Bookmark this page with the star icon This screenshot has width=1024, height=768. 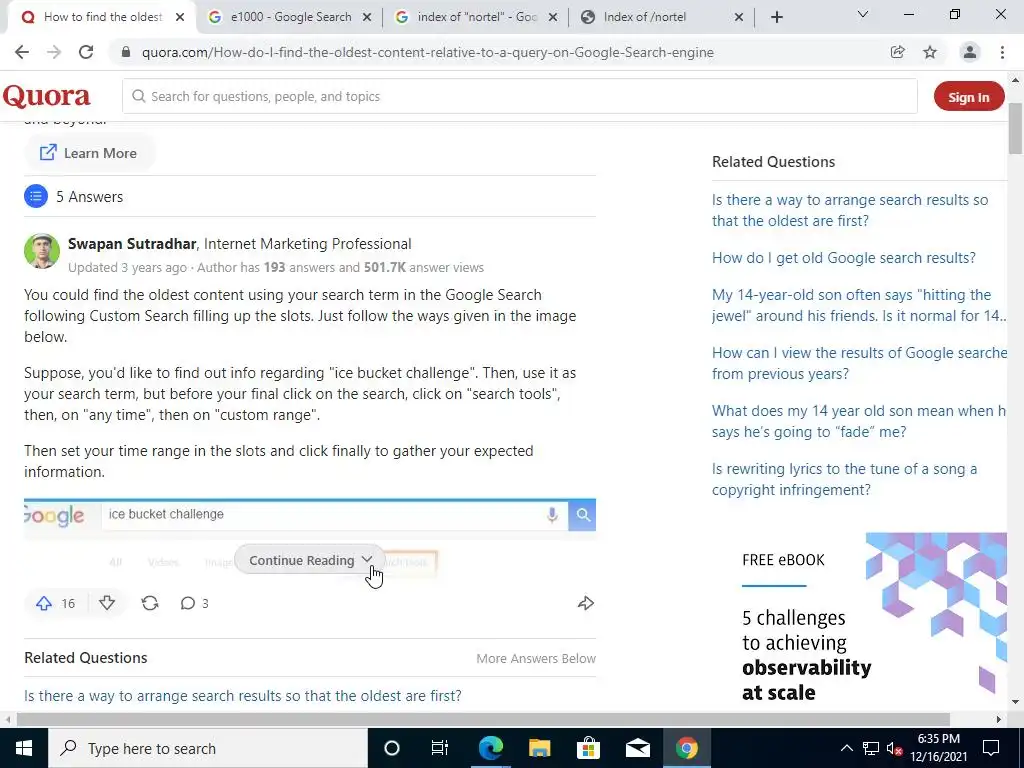click(x=930, y=52)
